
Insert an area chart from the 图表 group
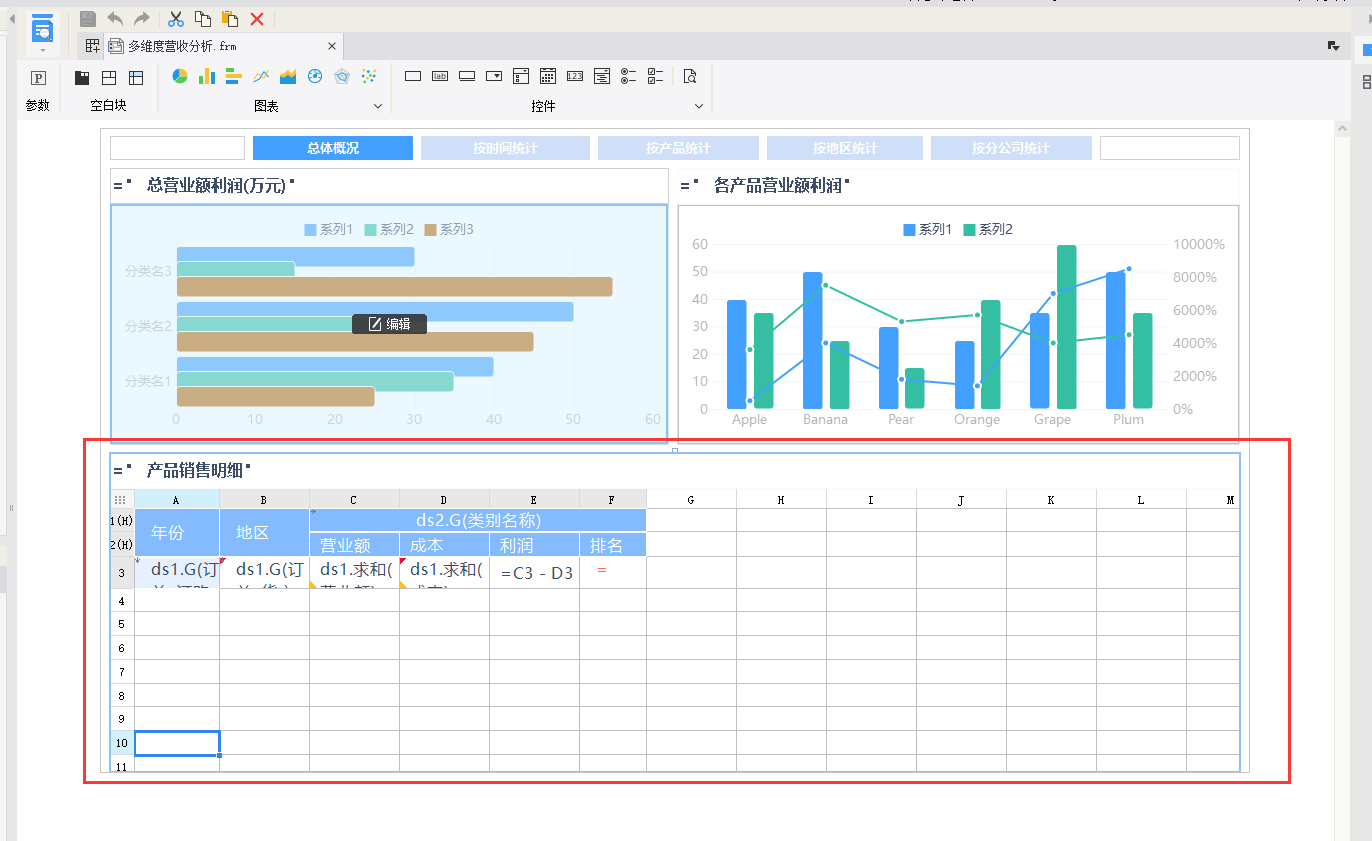pyautogui.click(x=288, y=76)
